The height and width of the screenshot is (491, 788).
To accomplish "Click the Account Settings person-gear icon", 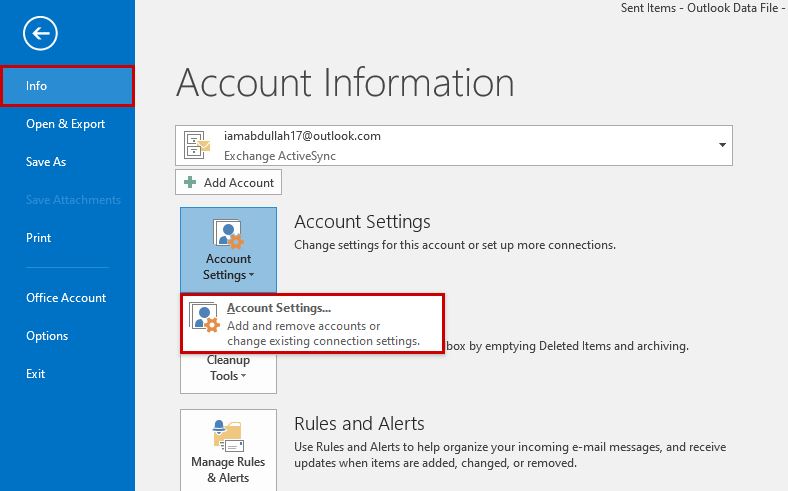I will (228, 235).
